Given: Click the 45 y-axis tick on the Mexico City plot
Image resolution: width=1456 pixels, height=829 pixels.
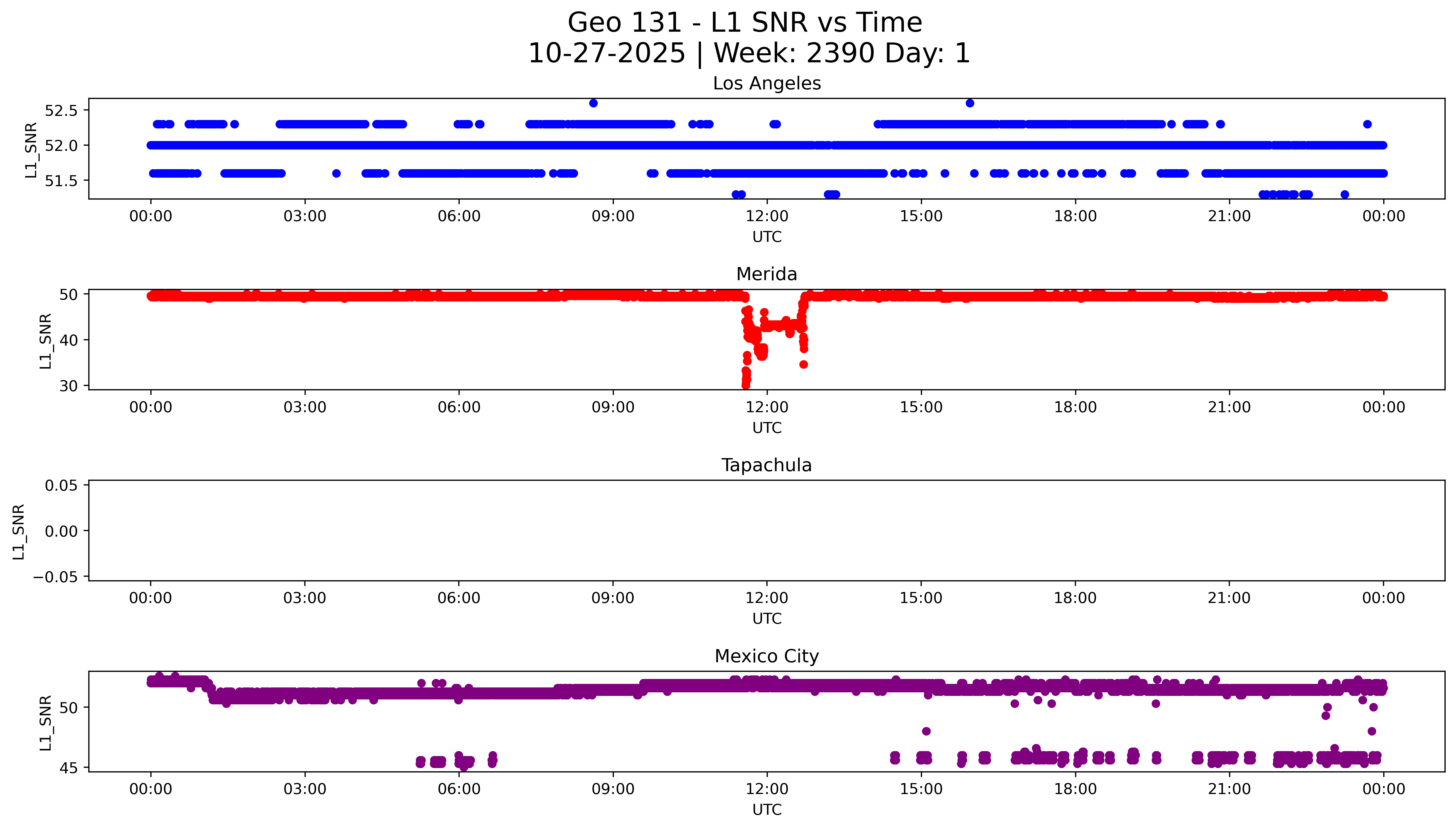Looking at the screenshot, I should [68, 768].
